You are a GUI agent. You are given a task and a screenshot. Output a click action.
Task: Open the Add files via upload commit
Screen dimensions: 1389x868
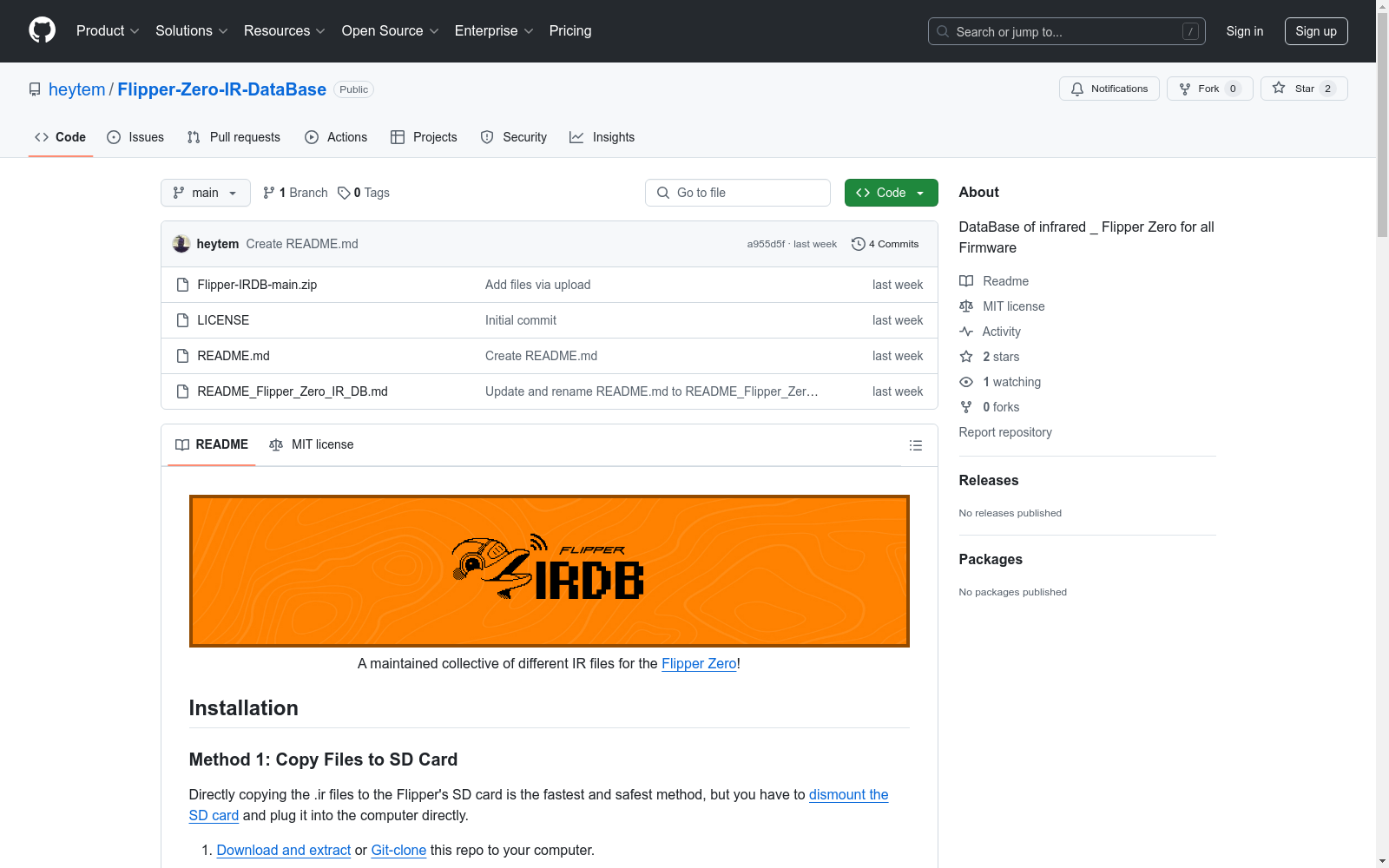(x=538, y=285)
